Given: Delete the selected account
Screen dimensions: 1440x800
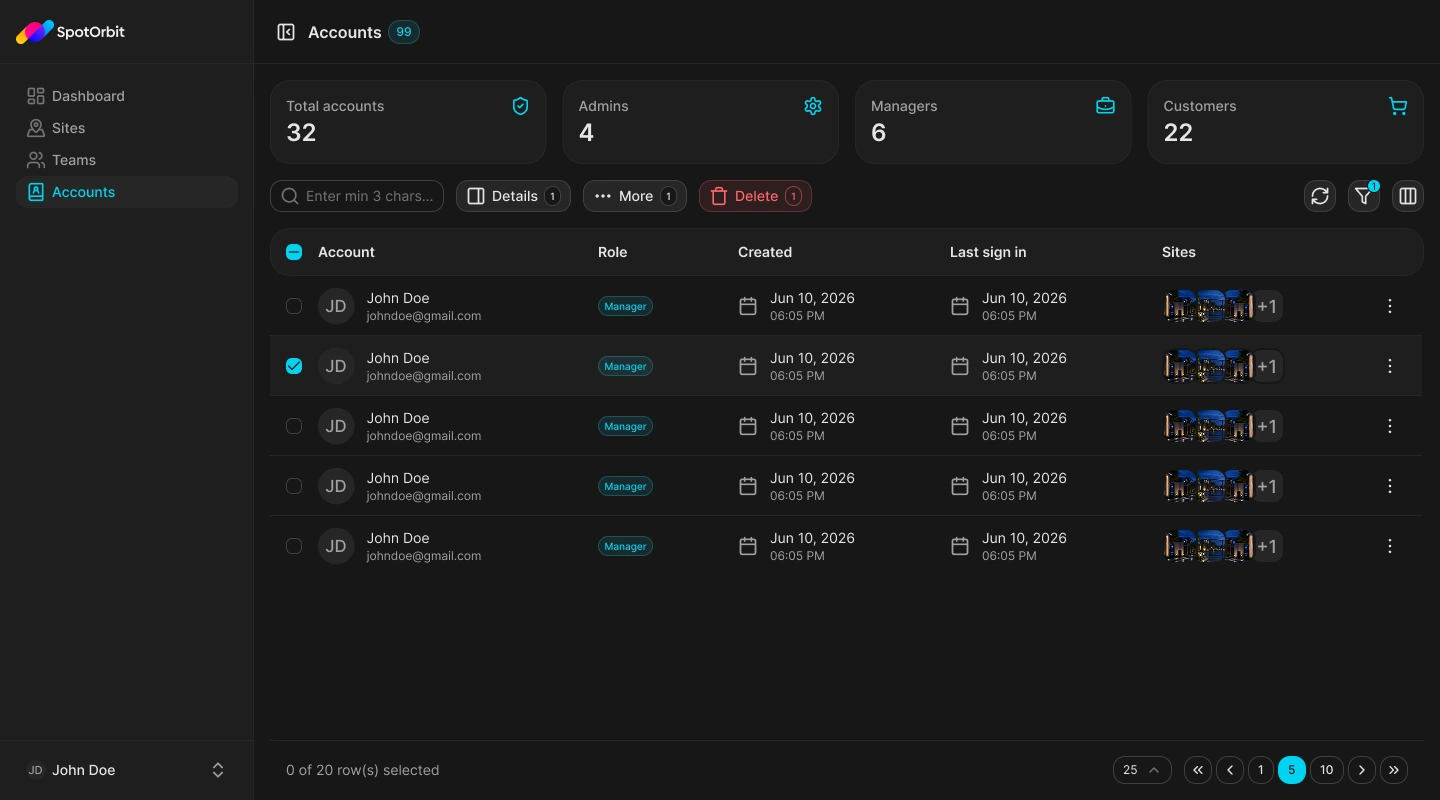Looking at the screenshot, I should point(755,196).
